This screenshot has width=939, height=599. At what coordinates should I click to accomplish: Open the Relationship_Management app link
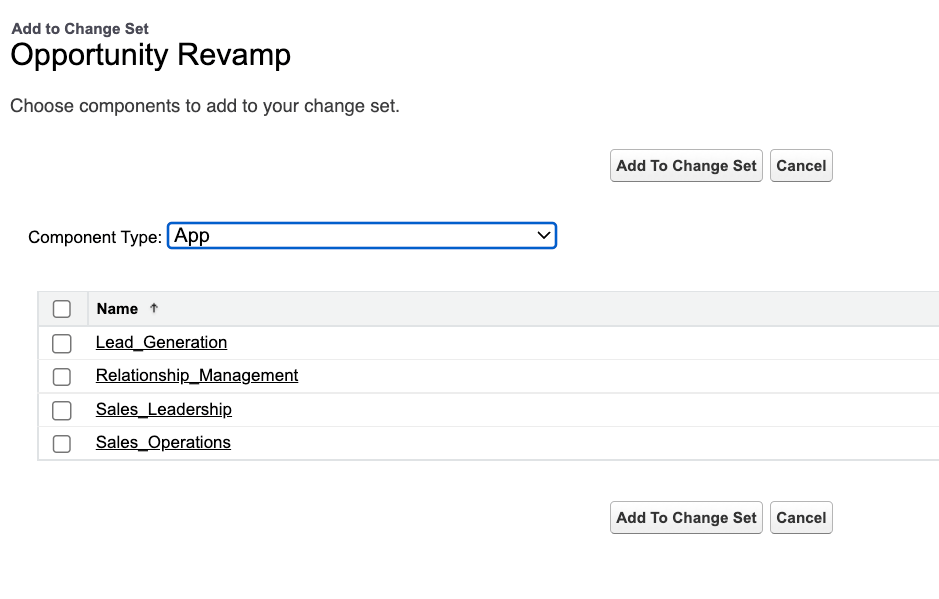coord(197,376)
